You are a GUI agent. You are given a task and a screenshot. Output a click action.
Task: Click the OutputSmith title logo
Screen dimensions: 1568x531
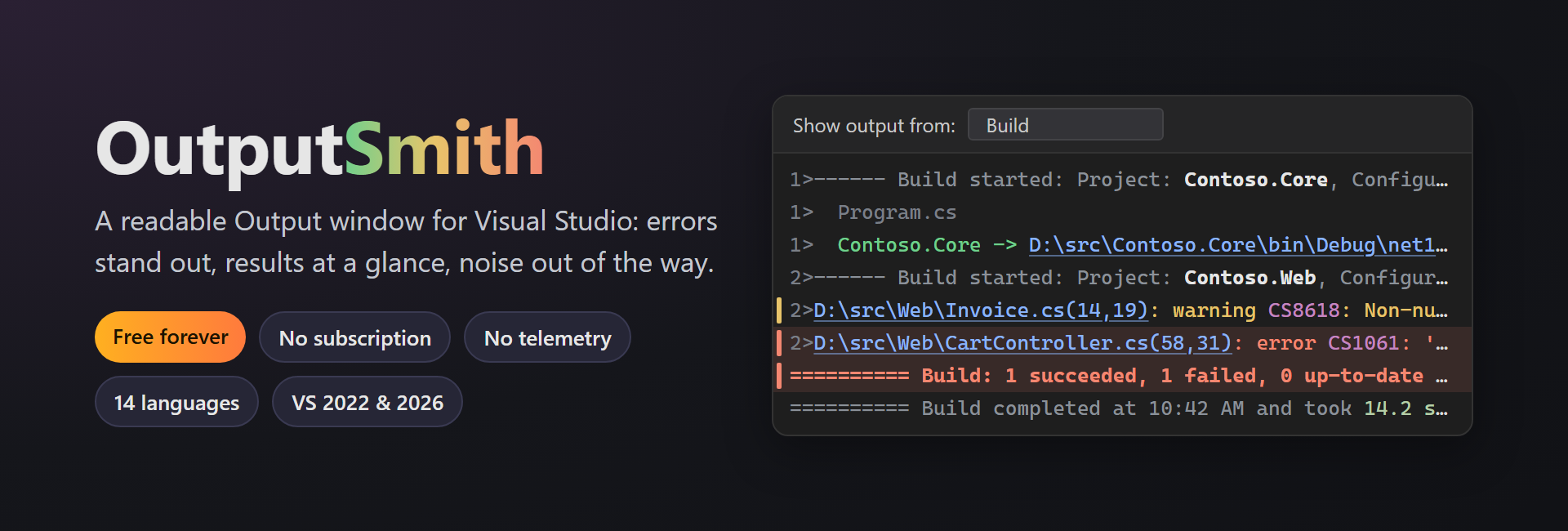(x=319, y=149)
